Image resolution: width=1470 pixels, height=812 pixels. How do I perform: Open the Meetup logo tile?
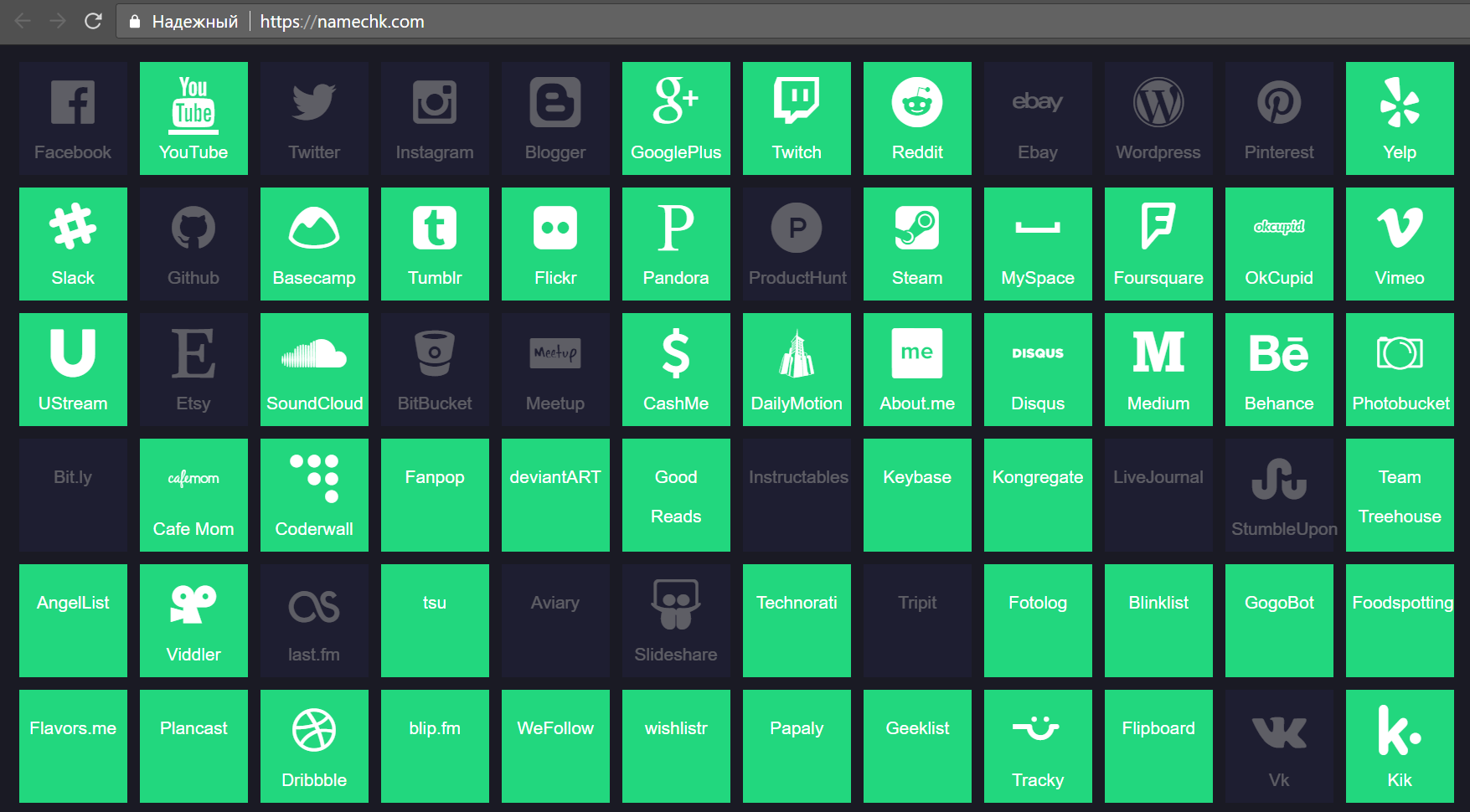click(555, 369)
